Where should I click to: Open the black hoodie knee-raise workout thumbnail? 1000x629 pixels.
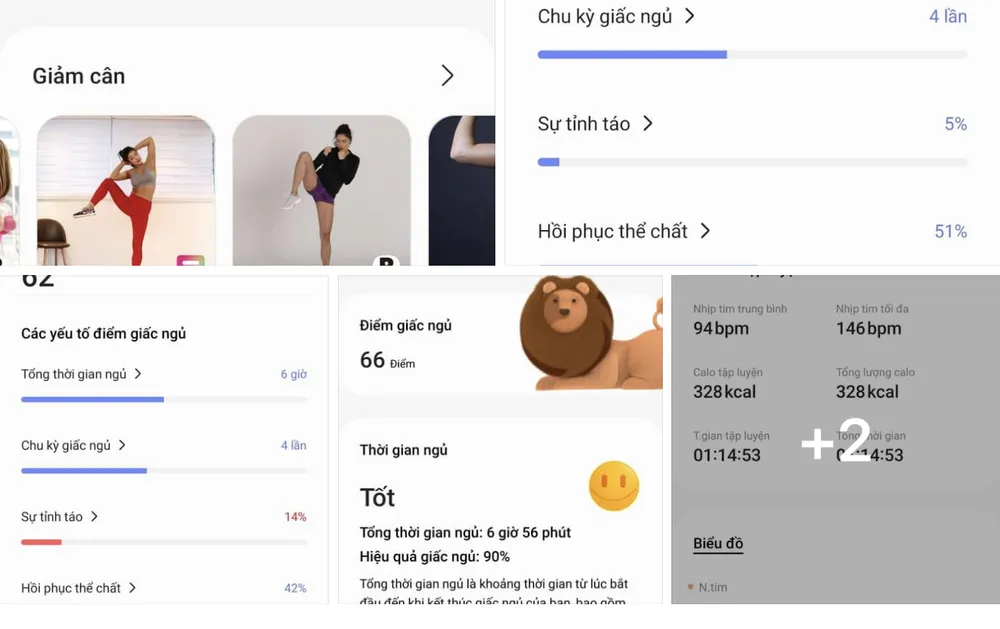(x=321, y=190)
